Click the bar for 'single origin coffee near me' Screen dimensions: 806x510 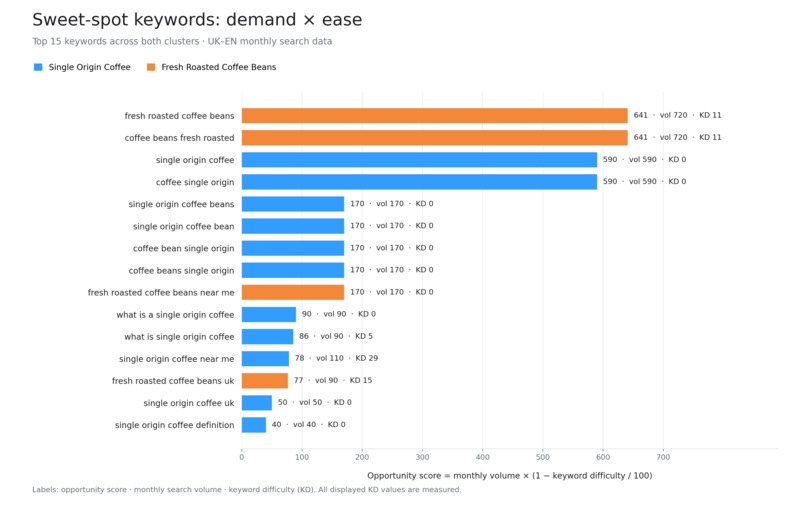tap(265, 359)
